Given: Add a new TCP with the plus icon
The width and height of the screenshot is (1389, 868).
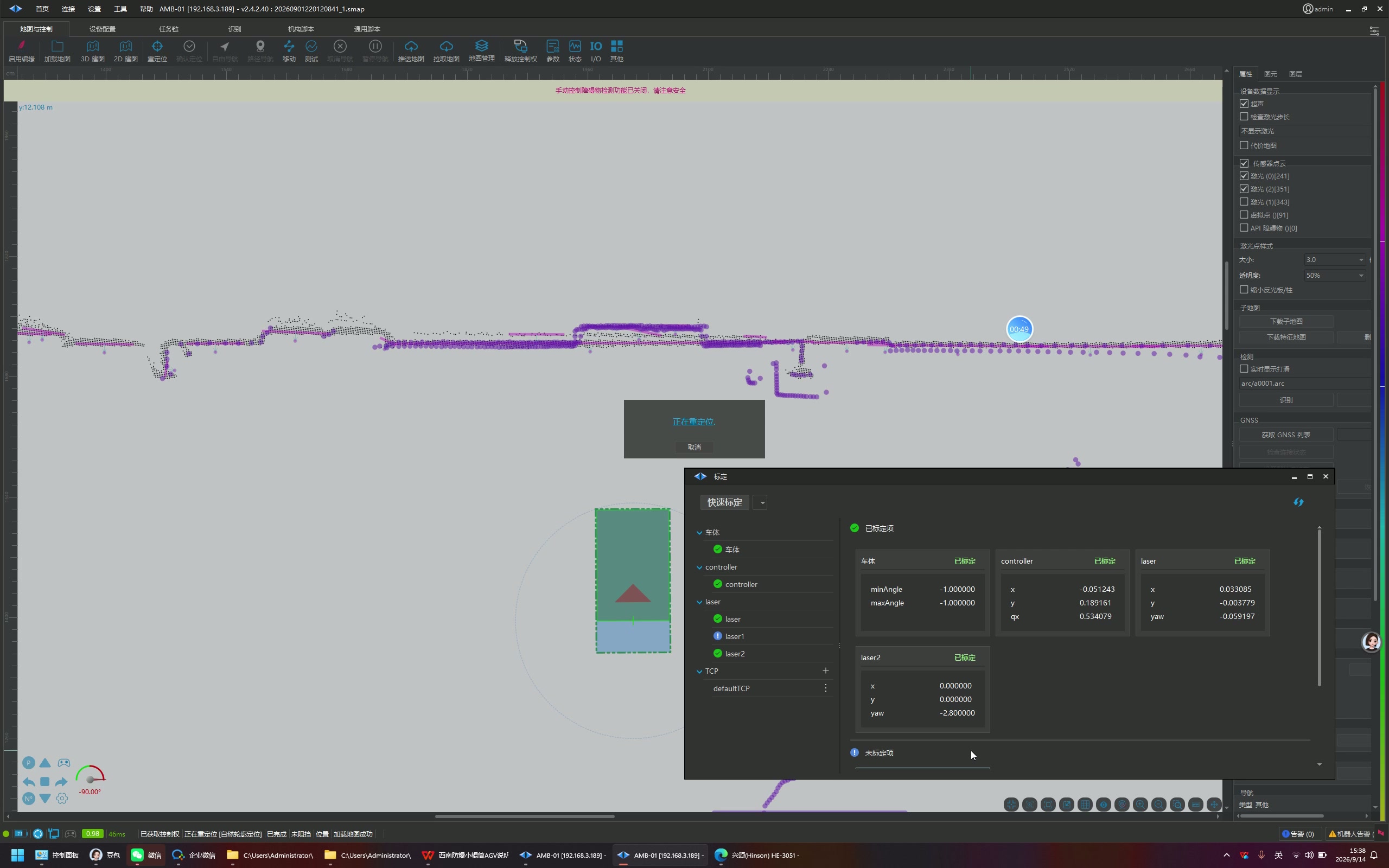Looking at the screenshot, I should pos(825,671).
